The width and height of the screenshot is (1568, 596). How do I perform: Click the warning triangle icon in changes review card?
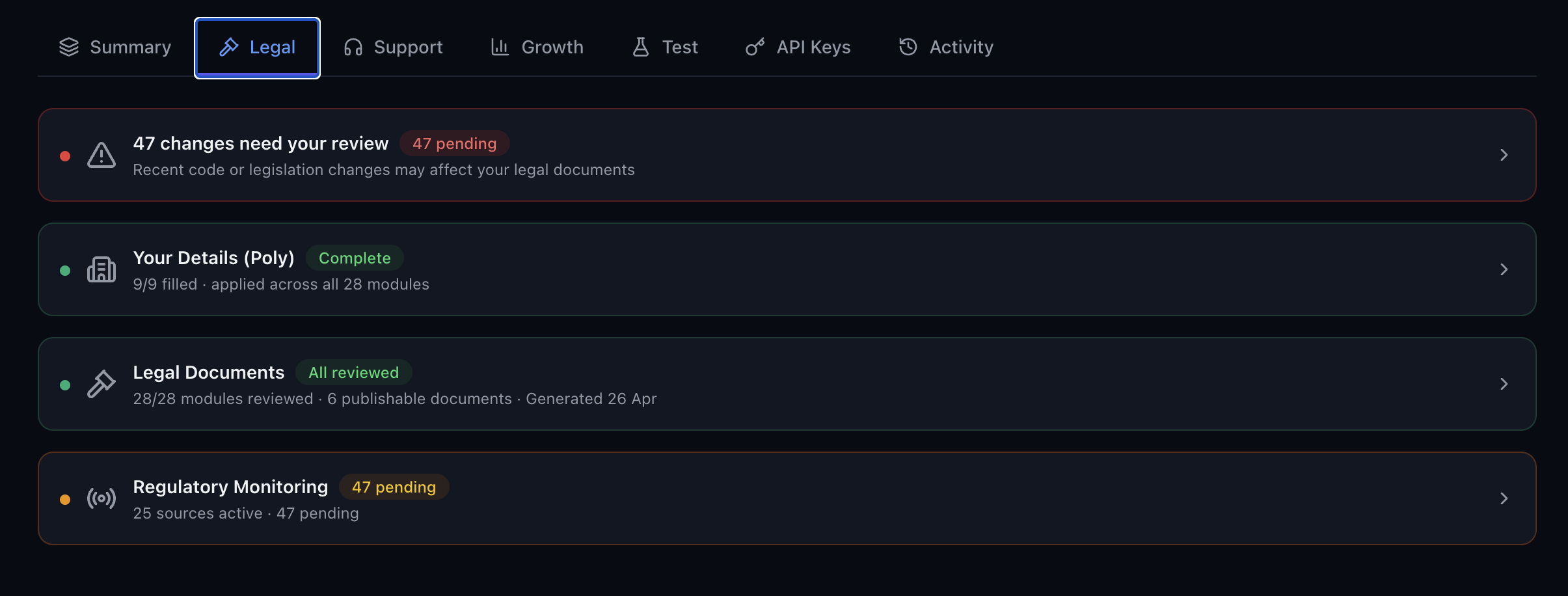(101, 155)
